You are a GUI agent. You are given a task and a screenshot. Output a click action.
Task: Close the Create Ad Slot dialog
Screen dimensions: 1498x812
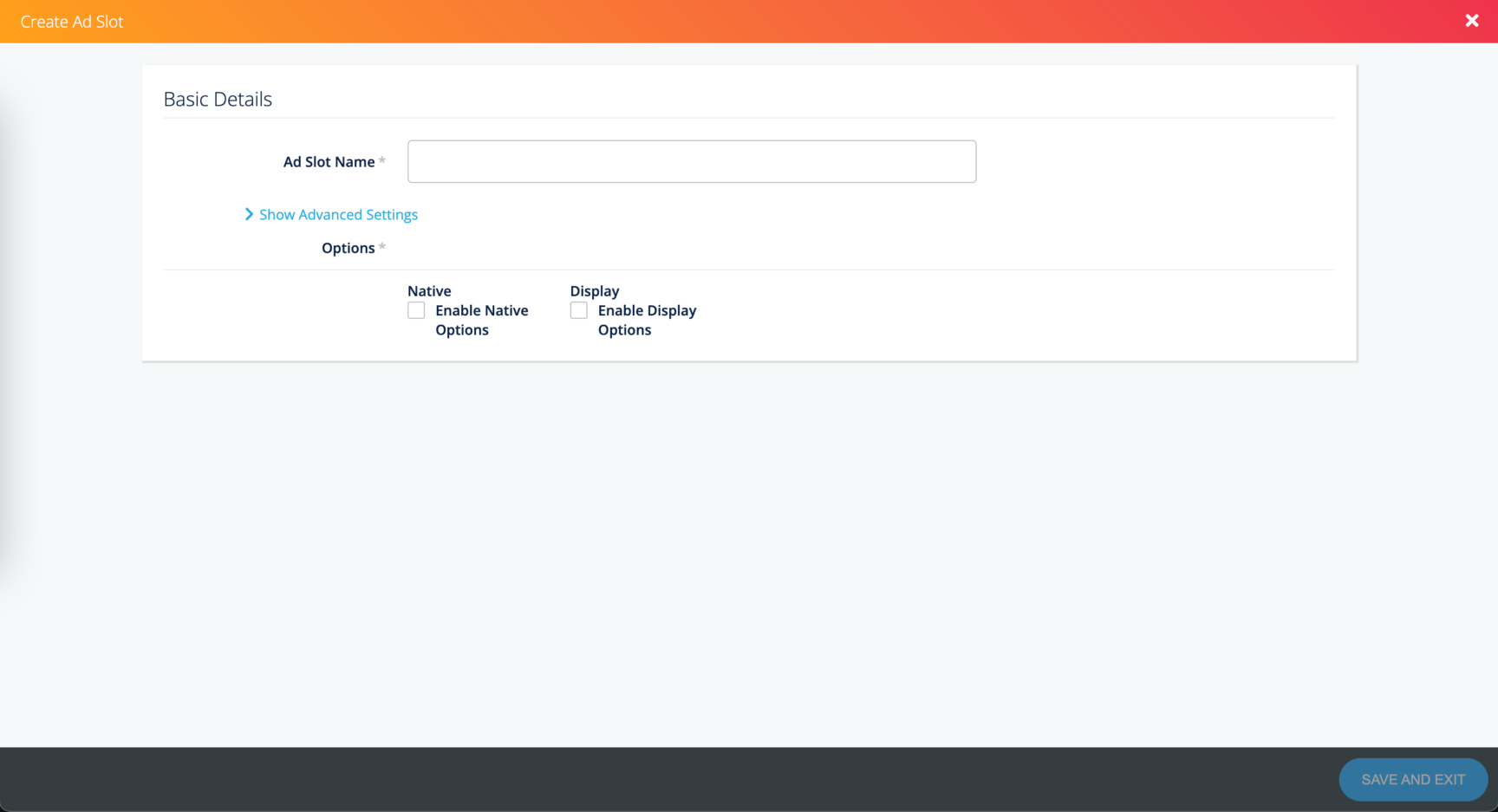[x=1471, y=21]
